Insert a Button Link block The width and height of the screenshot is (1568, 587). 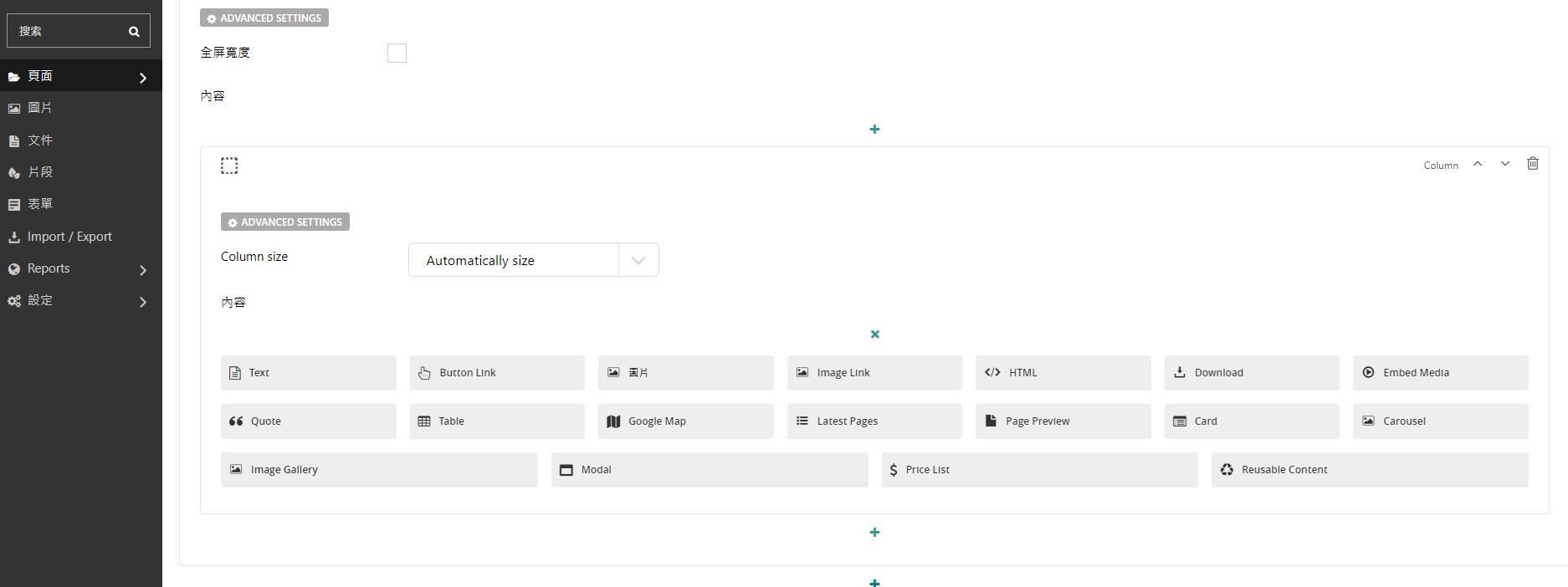point(497,373)
